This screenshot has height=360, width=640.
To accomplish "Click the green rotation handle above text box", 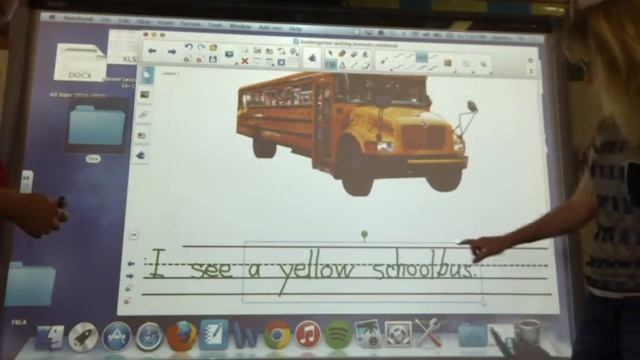I will pos(364,234).
